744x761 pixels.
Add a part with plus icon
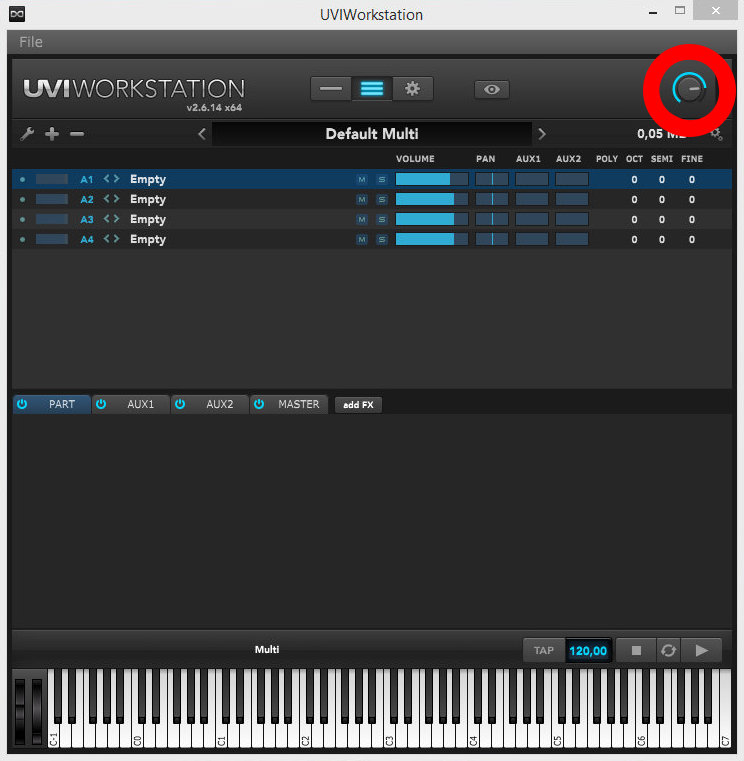pos(52,133)
